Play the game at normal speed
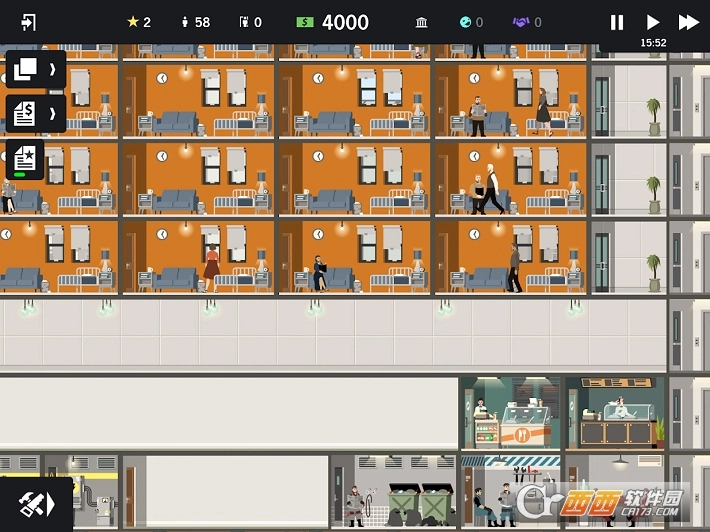 [653, 22]
